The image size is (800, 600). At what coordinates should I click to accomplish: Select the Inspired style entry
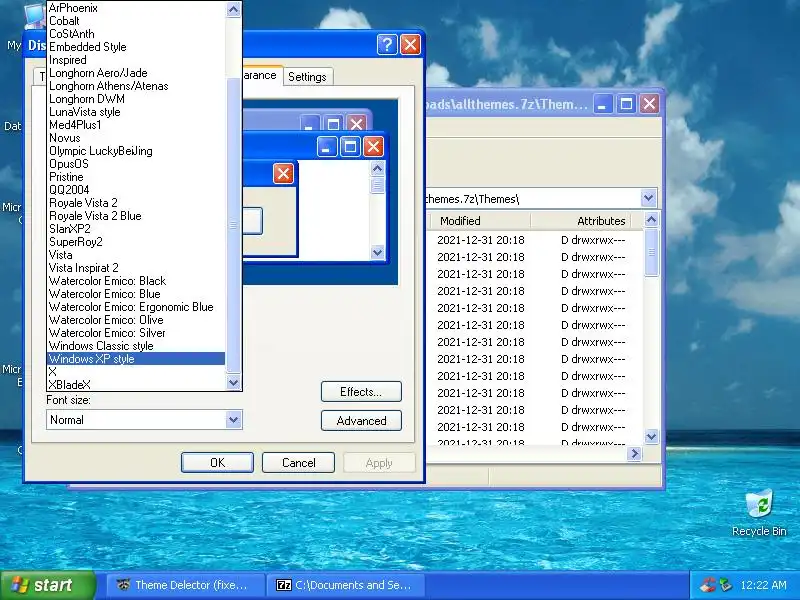[x=136, y=60]
